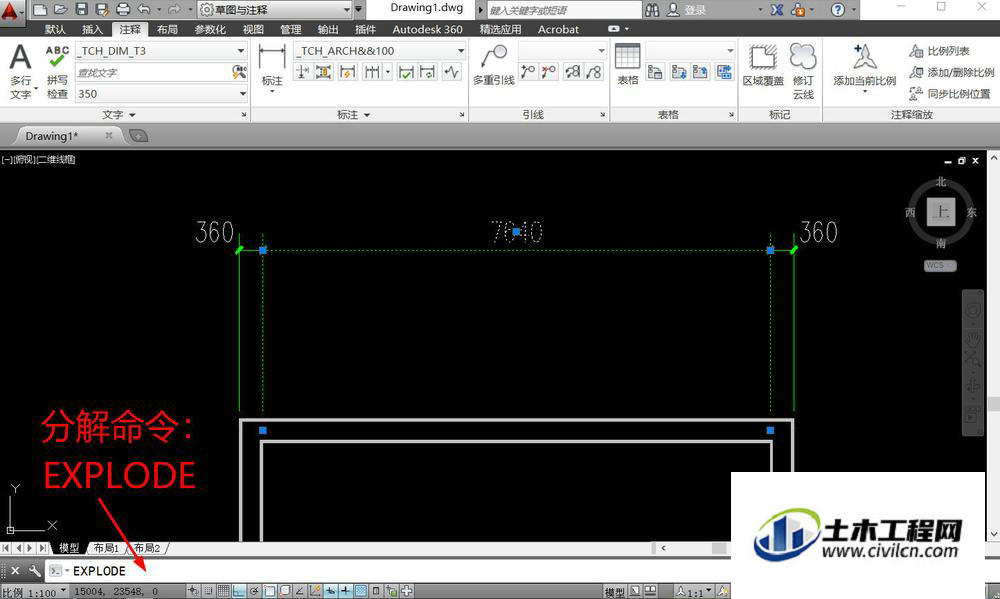This screenshot has width=1000, height=599.
Task: Click the 比例列表 button
Action: [x=939, y=51]
